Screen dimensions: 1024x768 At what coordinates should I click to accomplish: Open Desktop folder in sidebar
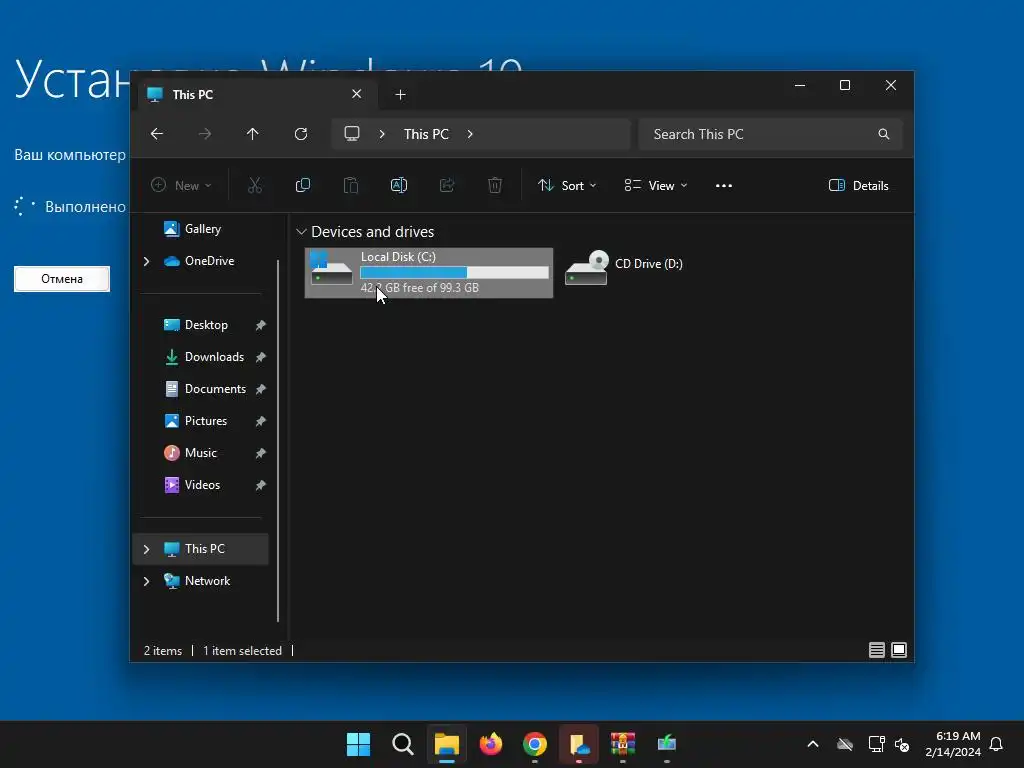[x=196, y=325]
